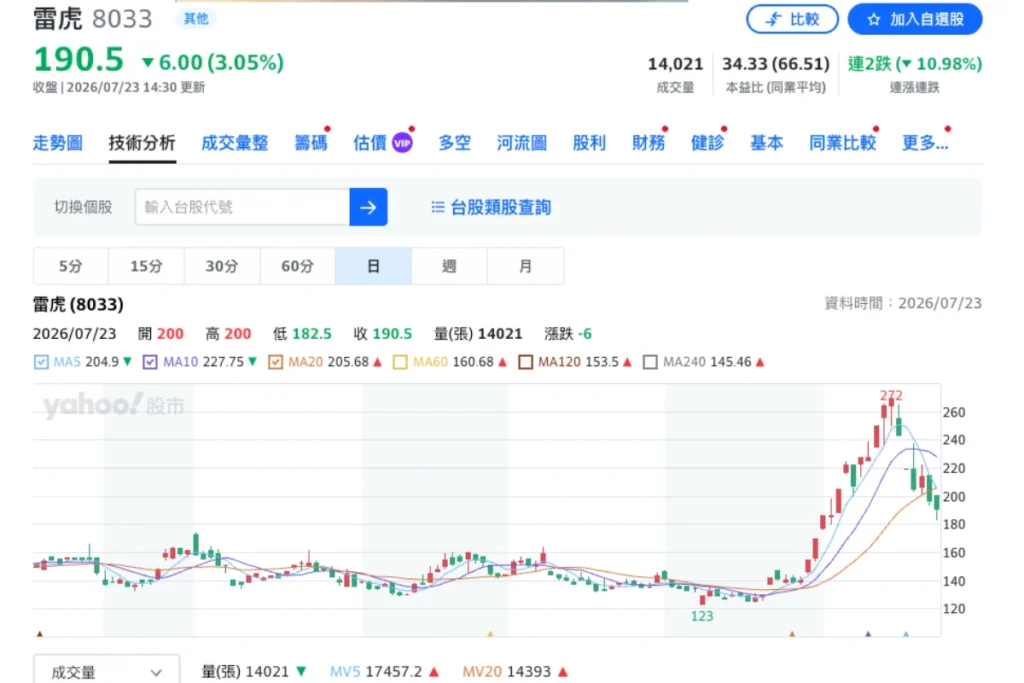Click the 資料時間：2026/07/23 label
The image size is (1024, 683).
[x=903, y=303]
